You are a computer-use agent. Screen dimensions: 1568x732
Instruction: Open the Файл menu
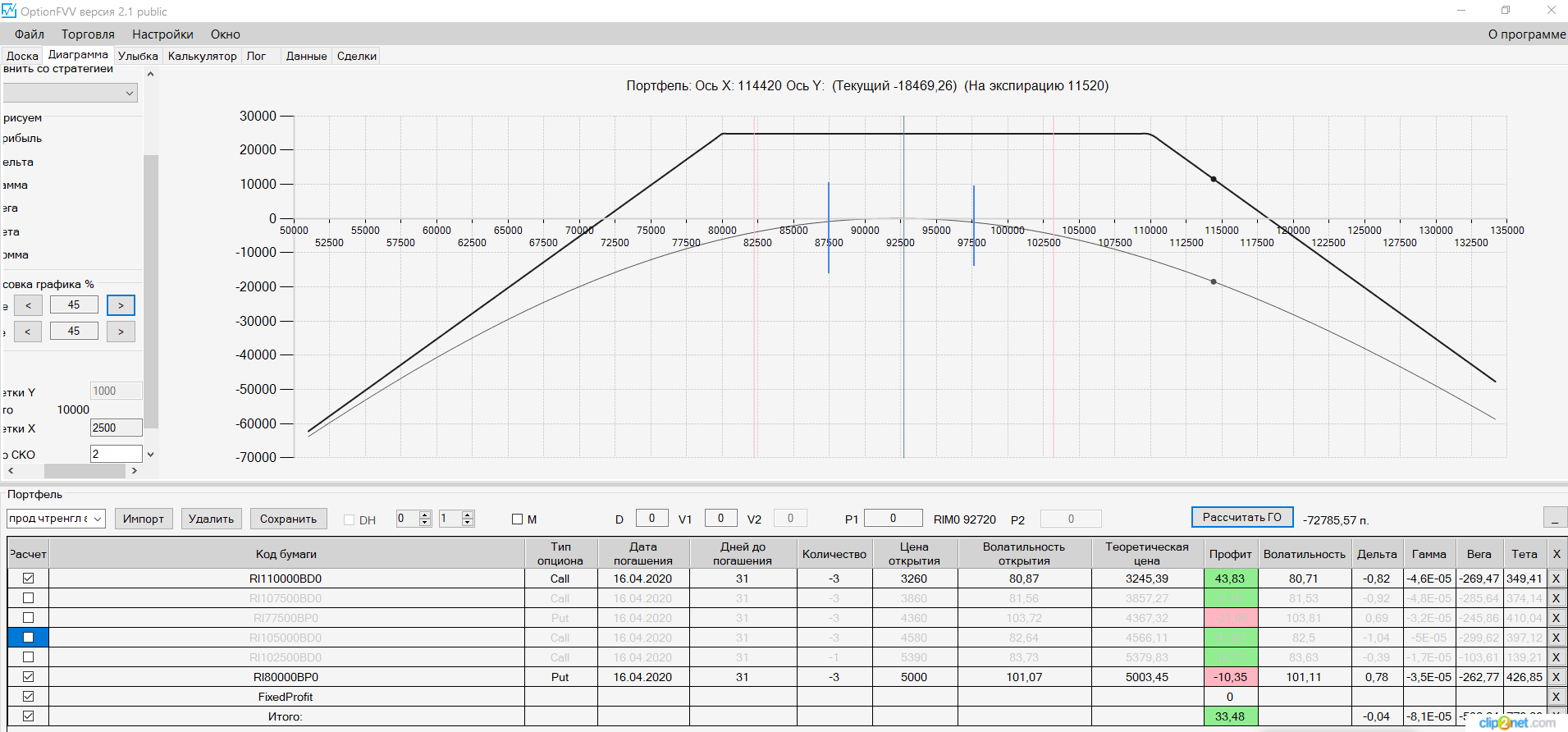tap(30, 34)
